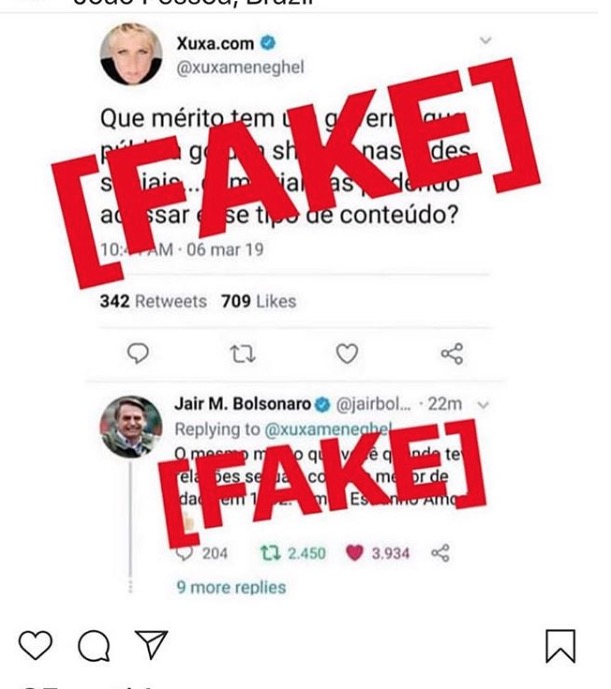This screenshot has width=611, height=689.
Task: Open Xuxa.com profile picture
Action: (x=131, y=54)
